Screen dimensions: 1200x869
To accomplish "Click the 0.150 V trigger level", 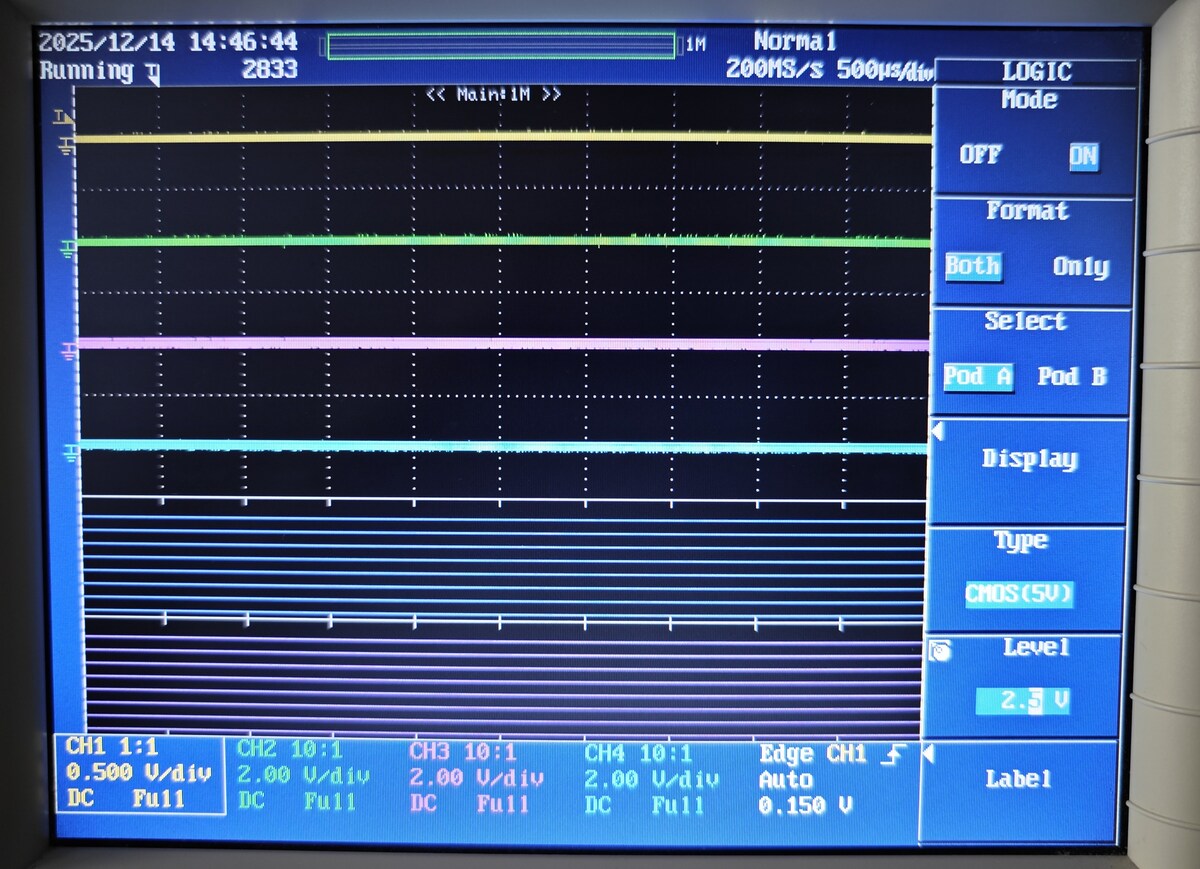I will coord(806,805).
